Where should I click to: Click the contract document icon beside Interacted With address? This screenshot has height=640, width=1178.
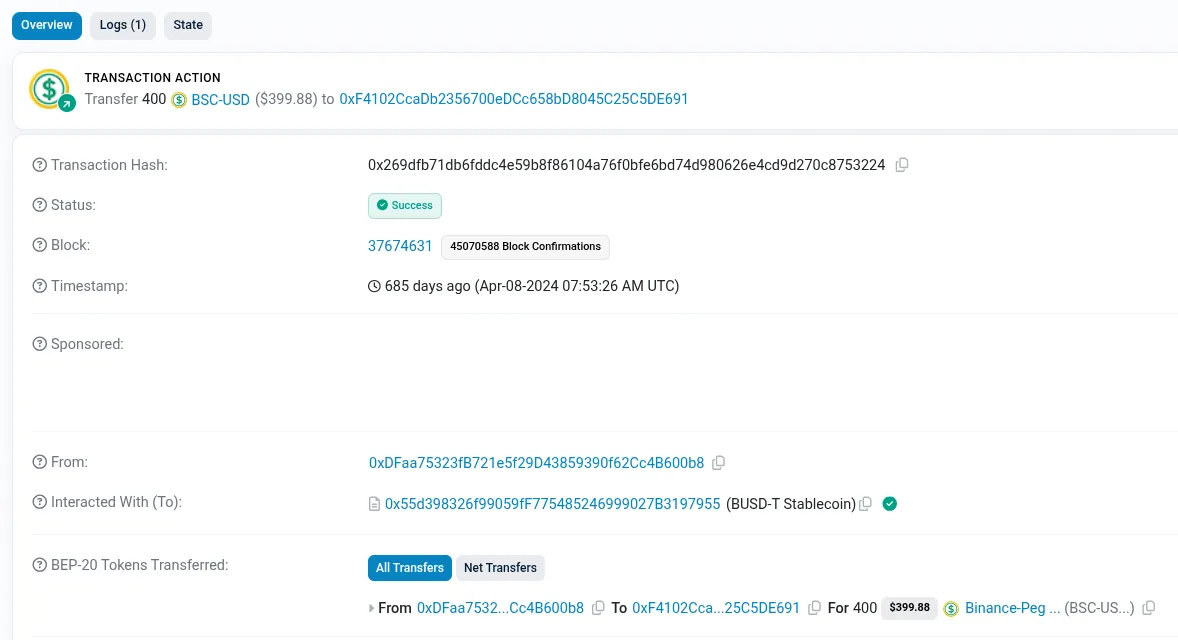[373, 504]
